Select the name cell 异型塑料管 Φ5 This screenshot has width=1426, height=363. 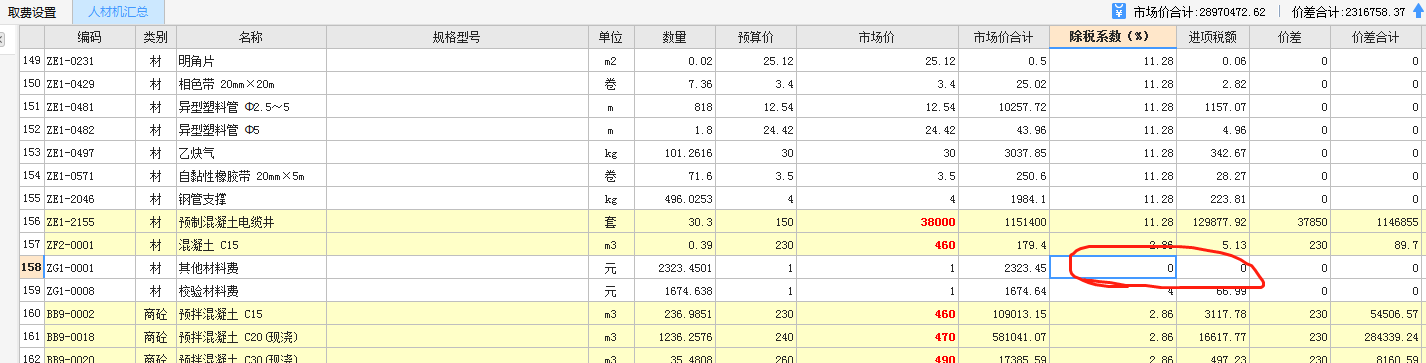pyautogui.click(x=251, y=130)
